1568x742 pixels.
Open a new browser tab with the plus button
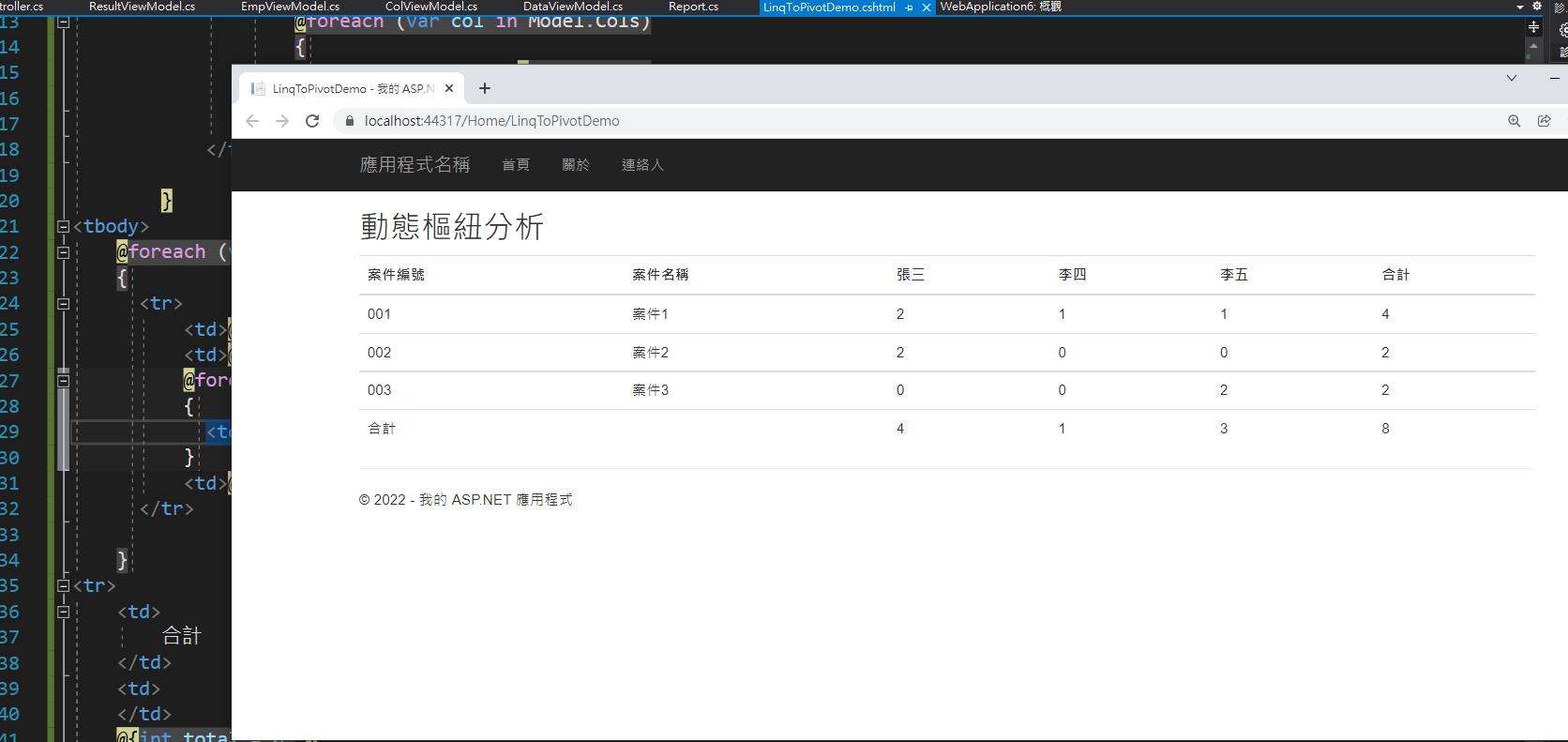(484, 88)
